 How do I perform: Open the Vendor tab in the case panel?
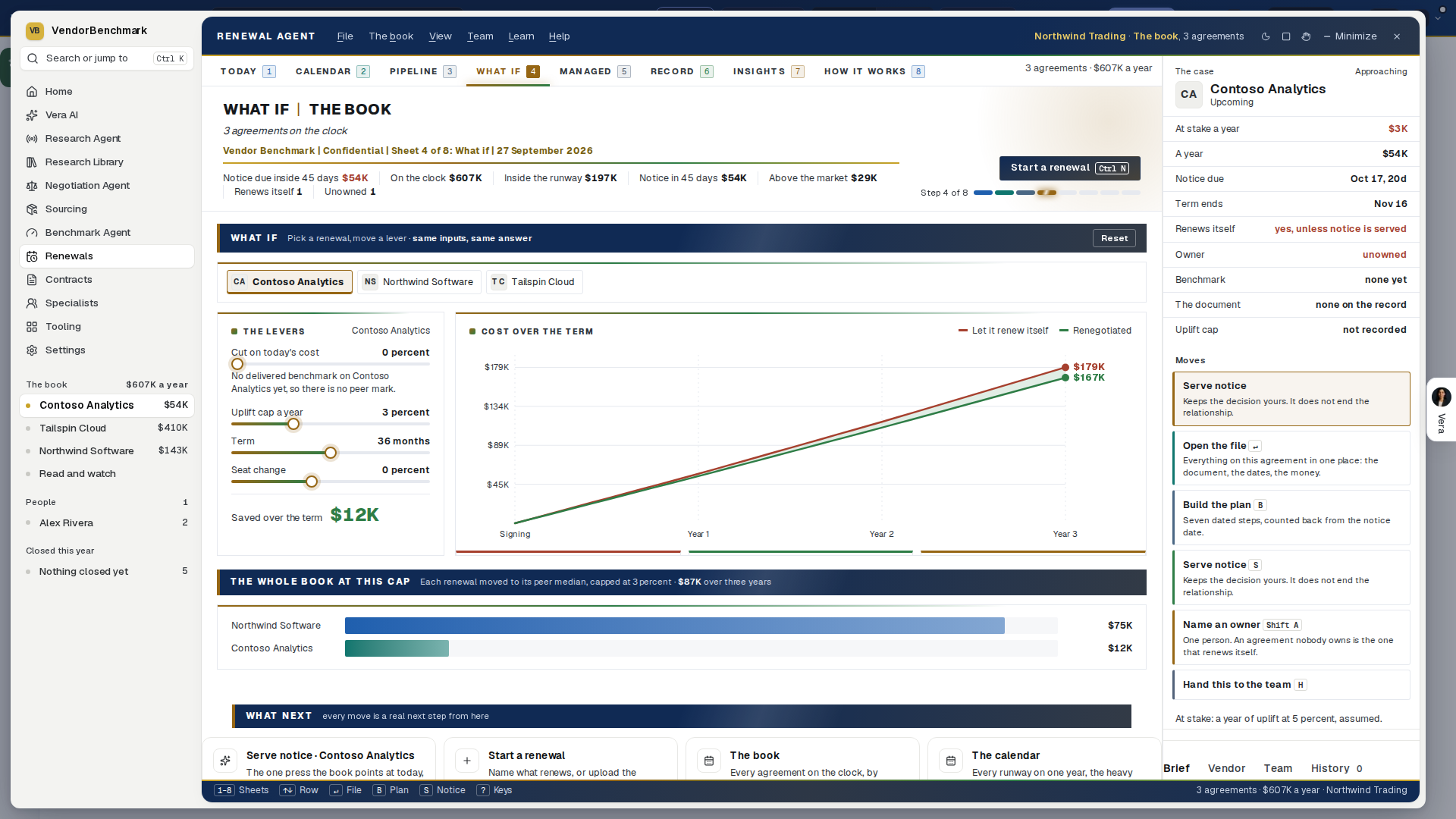coord(1226,768)
